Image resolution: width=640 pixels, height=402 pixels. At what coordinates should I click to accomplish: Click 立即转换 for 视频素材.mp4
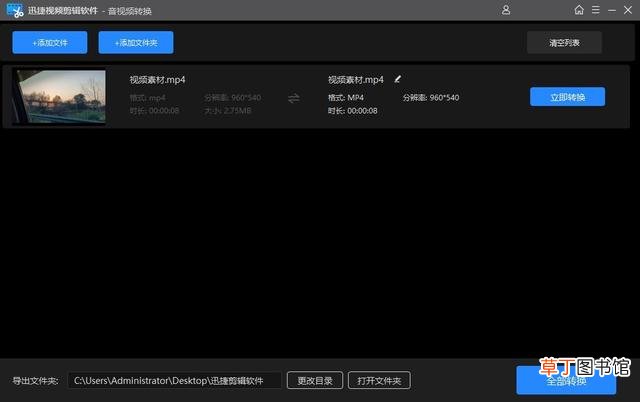(x=567, y=97)
